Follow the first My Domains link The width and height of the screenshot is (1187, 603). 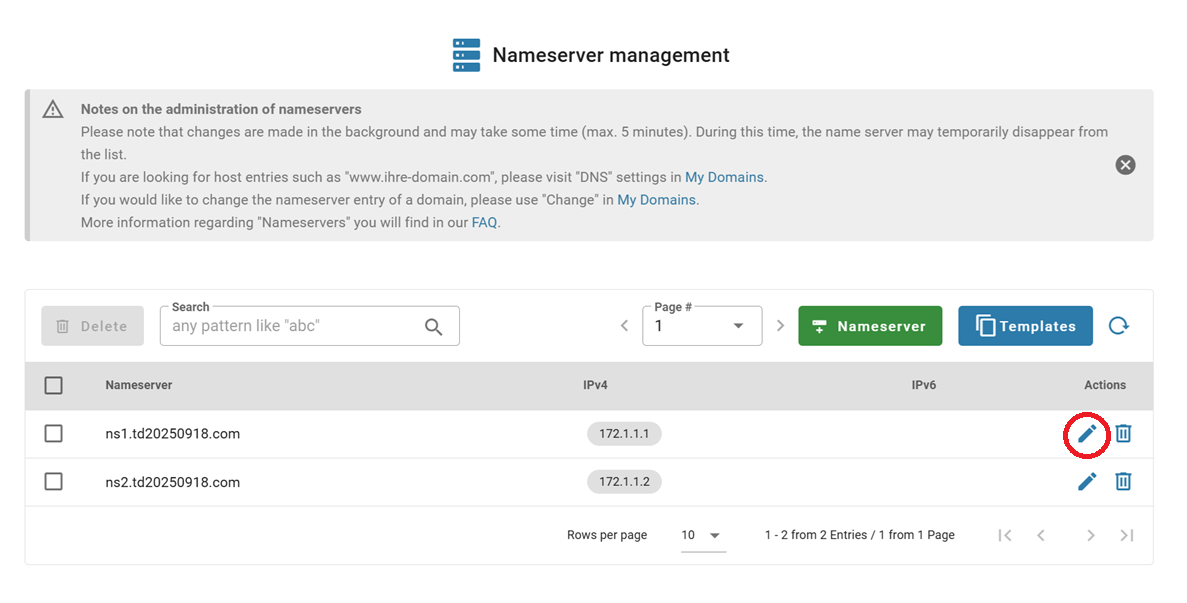724,177
